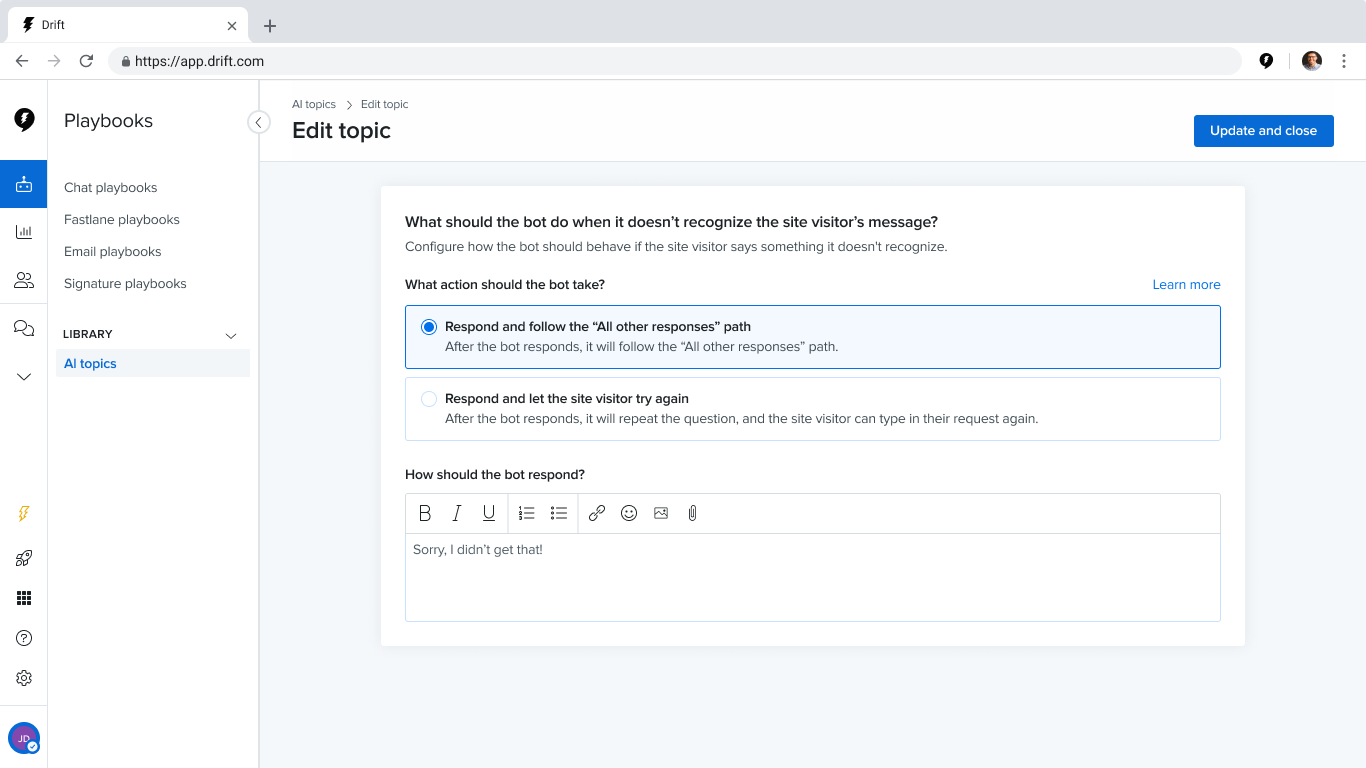Open the reports bar chart icon
This screenshot has height=768, width=1366.
(24, 232)
